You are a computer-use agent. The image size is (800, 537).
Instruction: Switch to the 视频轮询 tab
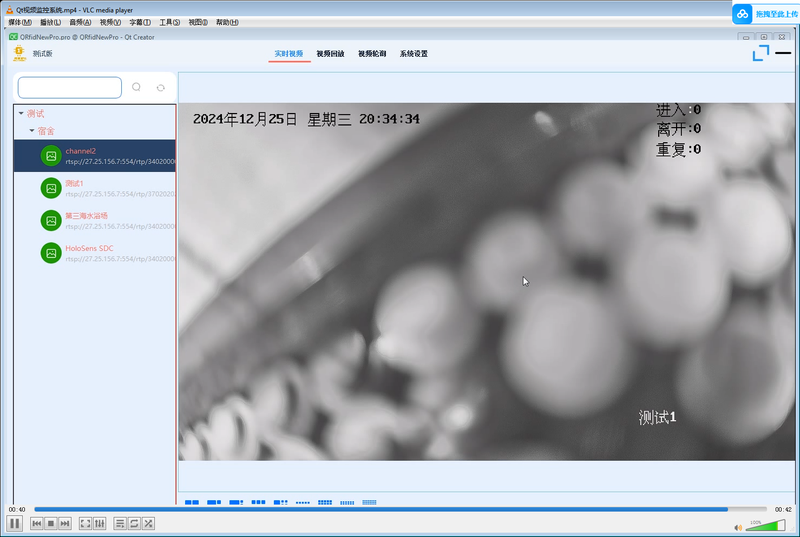(x=372, y=54)
